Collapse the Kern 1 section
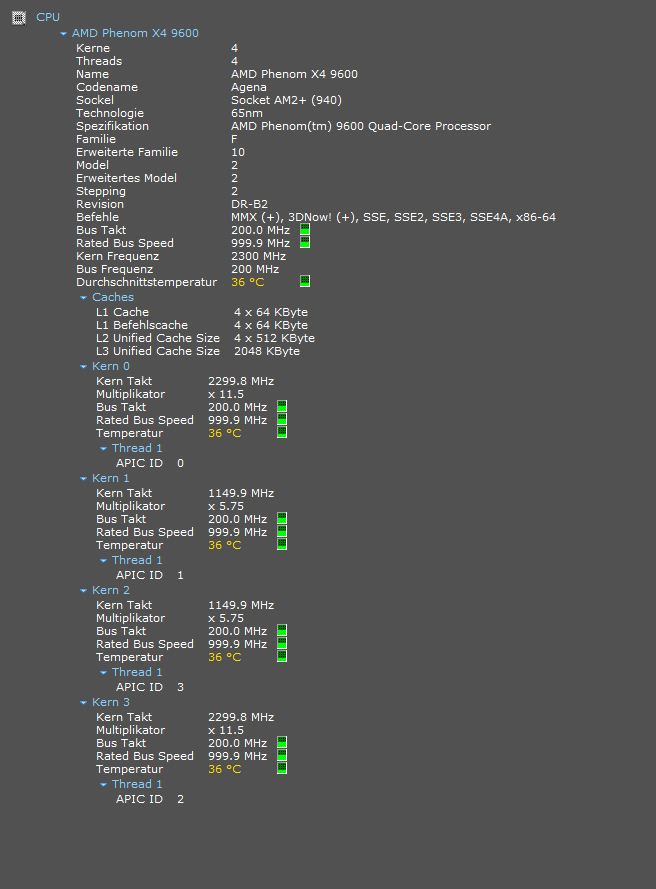656x889 pixels. [x=83, y=479]
